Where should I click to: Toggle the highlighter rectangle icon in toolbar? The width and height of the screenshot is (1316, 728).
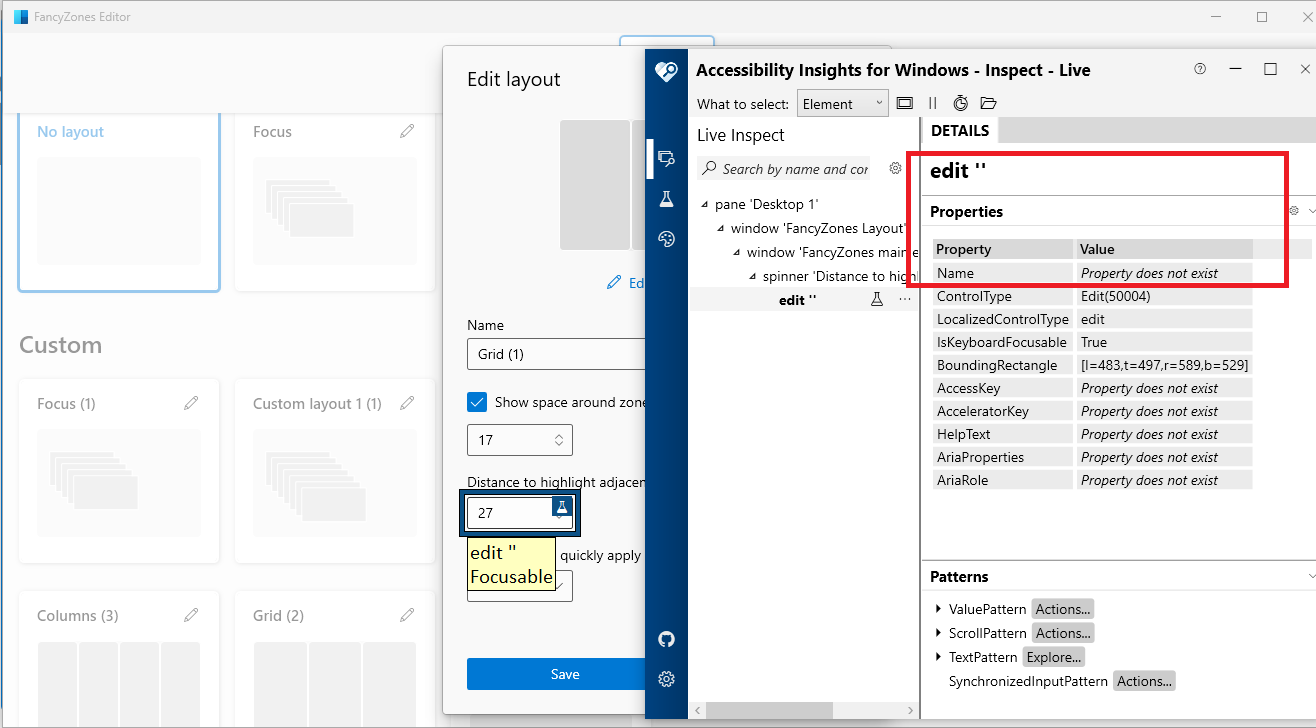[x=904, y=103]
